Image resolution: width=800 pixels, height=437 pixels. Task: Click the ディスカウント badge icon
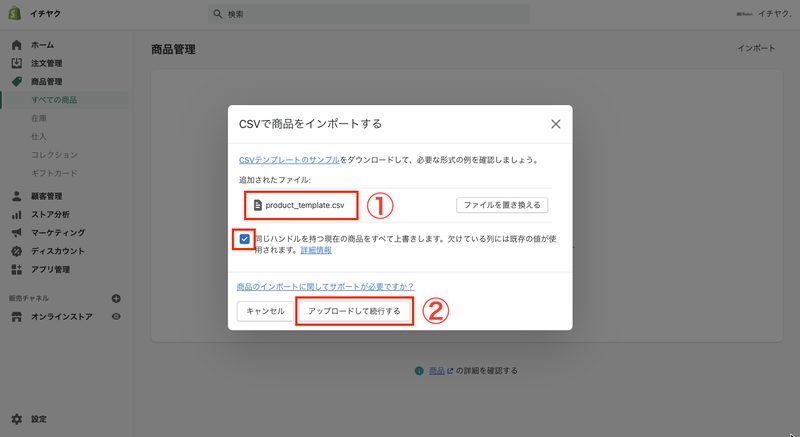(x=17, y=251)
